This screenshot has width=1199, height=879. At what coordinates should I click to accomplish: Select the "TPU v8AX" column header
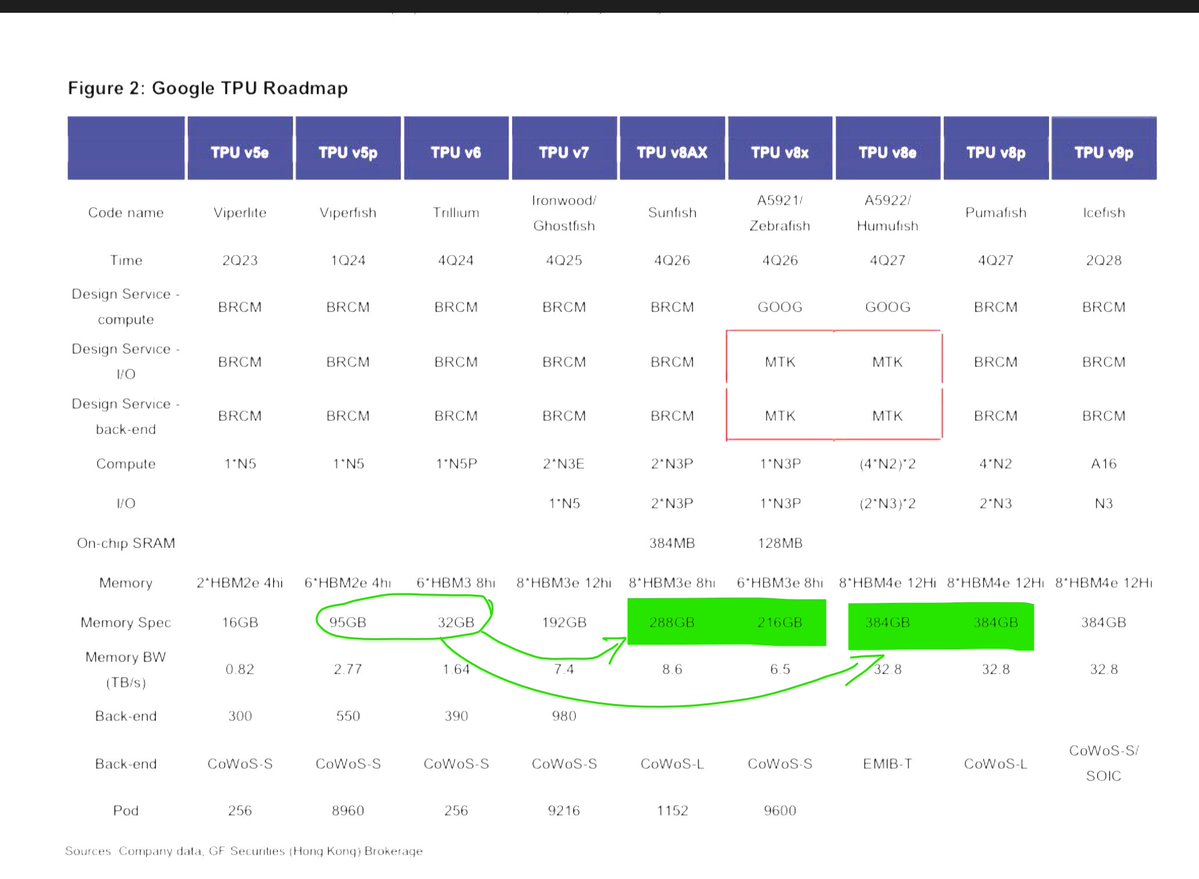point(672,148)
